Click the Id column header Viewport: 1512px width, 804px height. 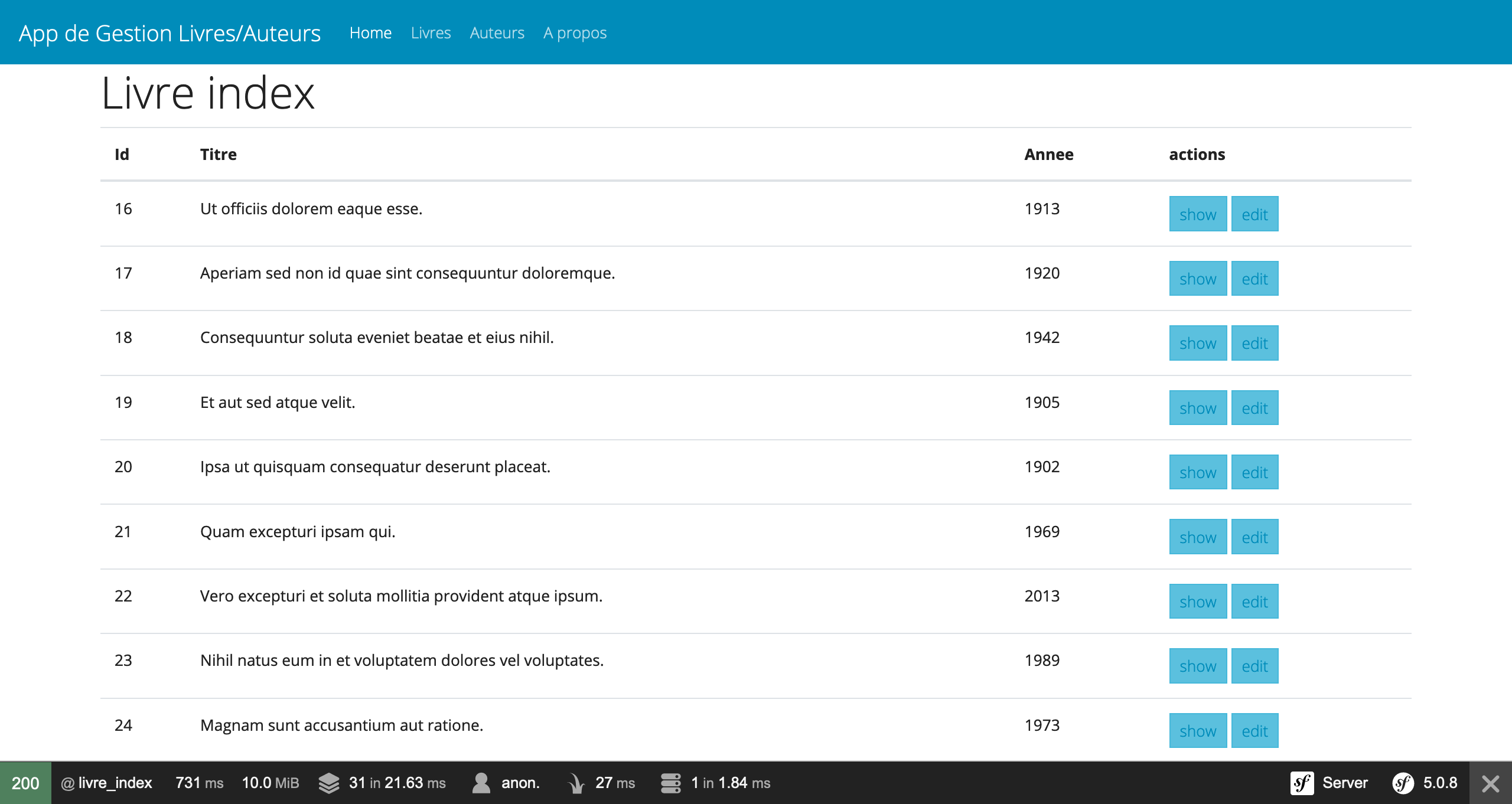pos(122,154)
